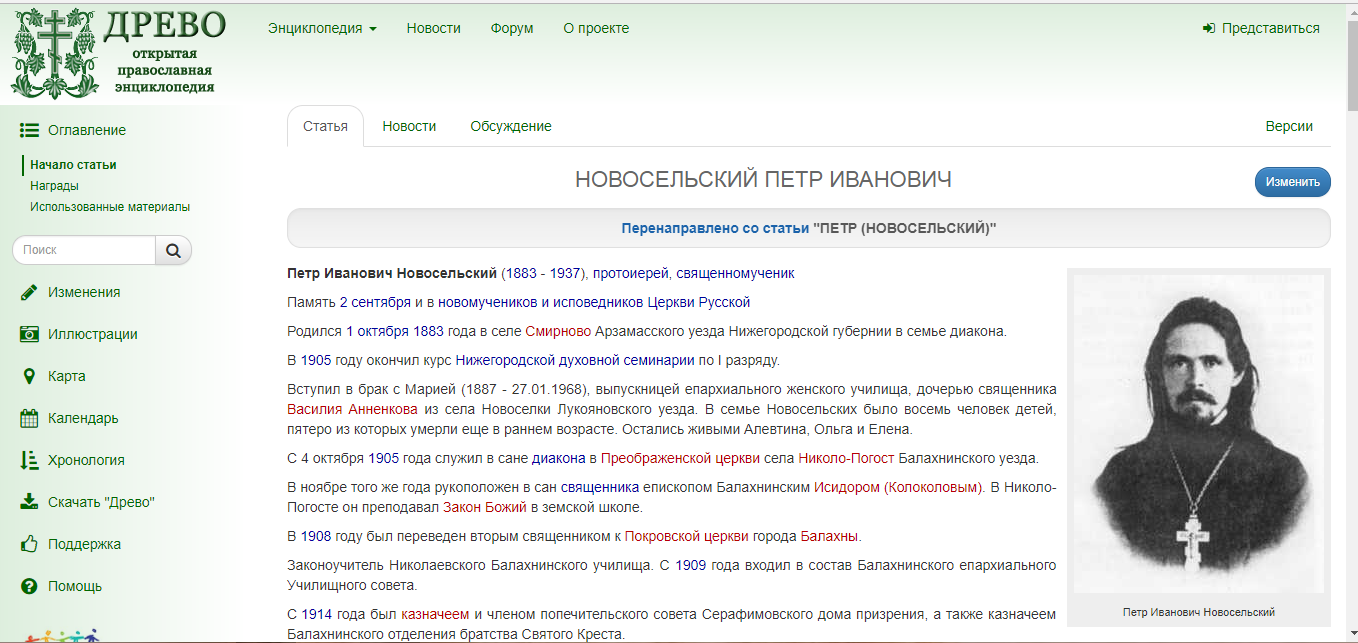Follow the священномученик link

coord(735,273)
